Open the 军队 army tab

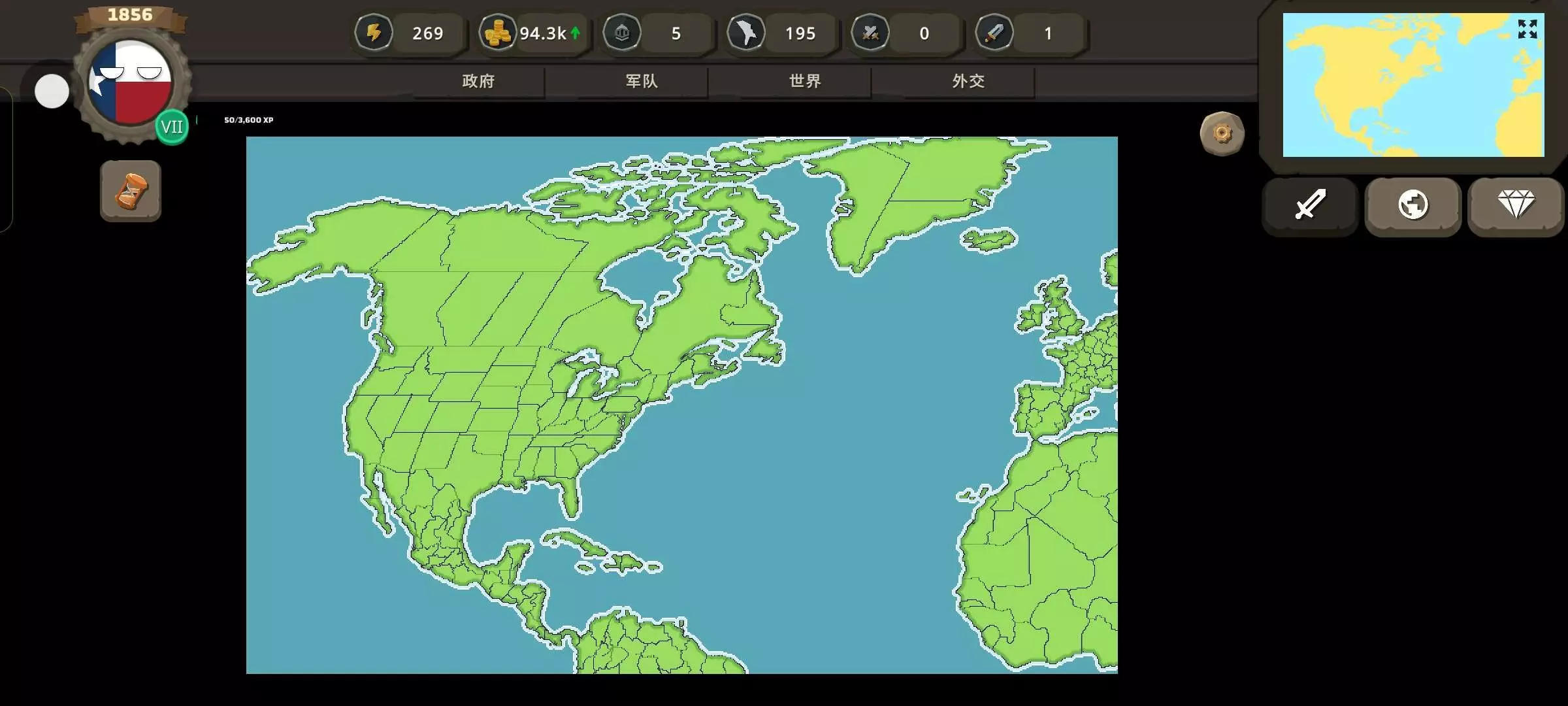coord(642,81)
